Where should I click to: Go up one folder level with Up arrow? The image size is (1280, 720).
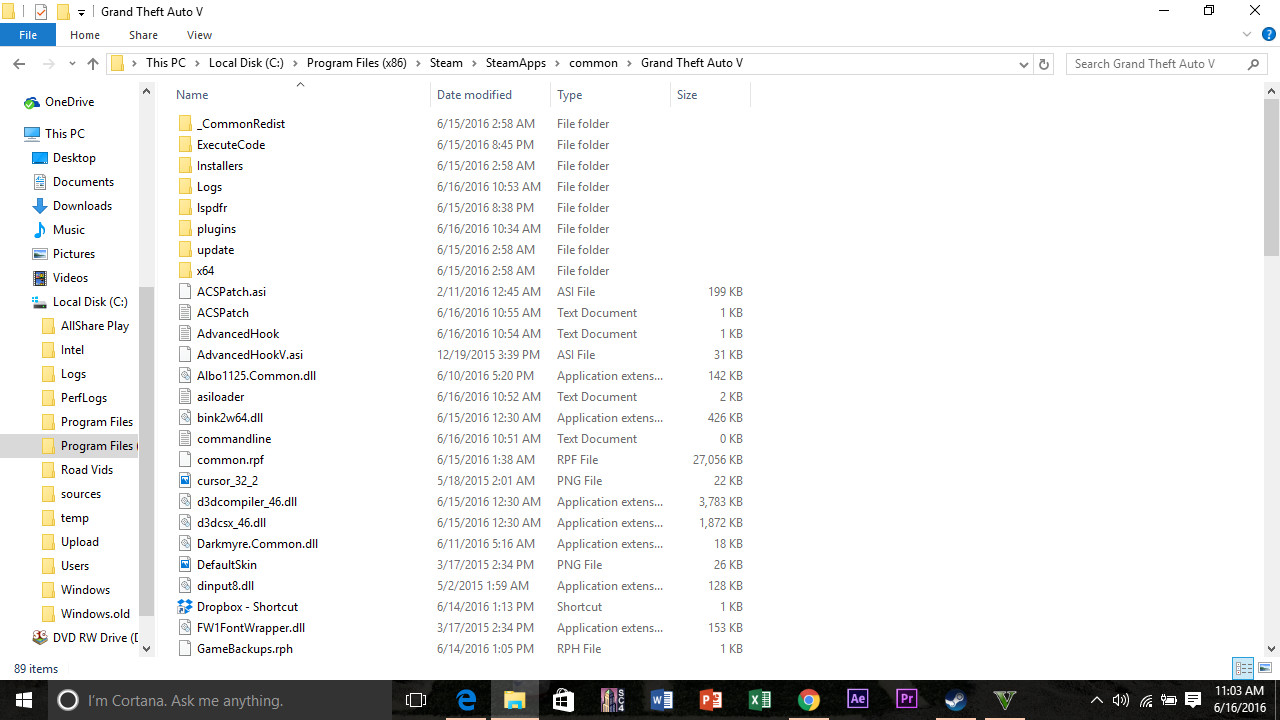(93, 63)
